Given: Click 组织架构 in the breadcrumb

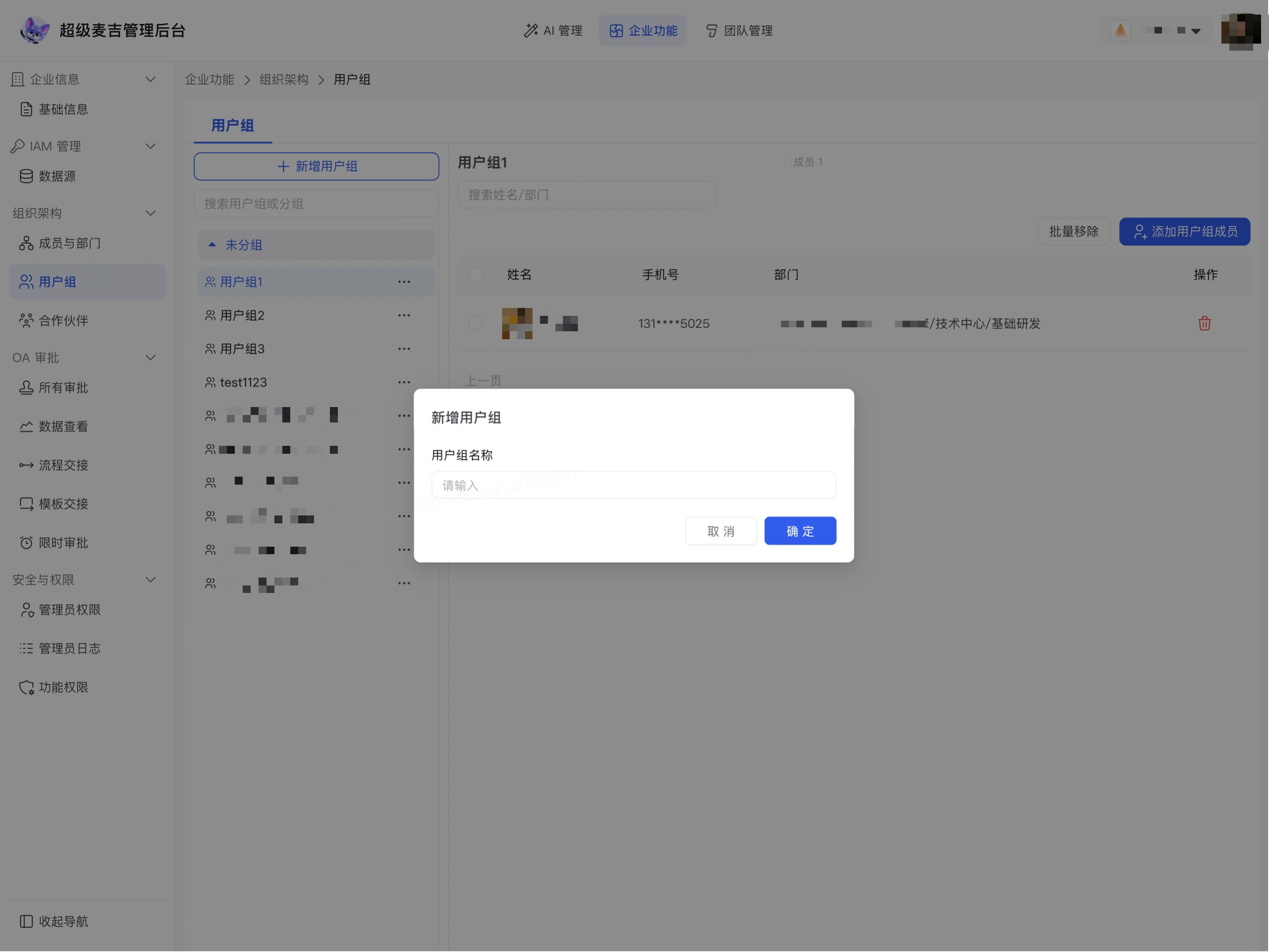Looking at the screenshot, I should pyautogui.click(x=284, y=80).
